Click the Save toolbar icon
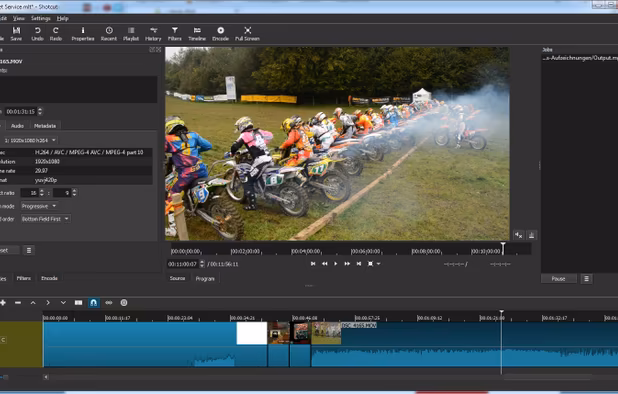618x394 pixels. 16,34
